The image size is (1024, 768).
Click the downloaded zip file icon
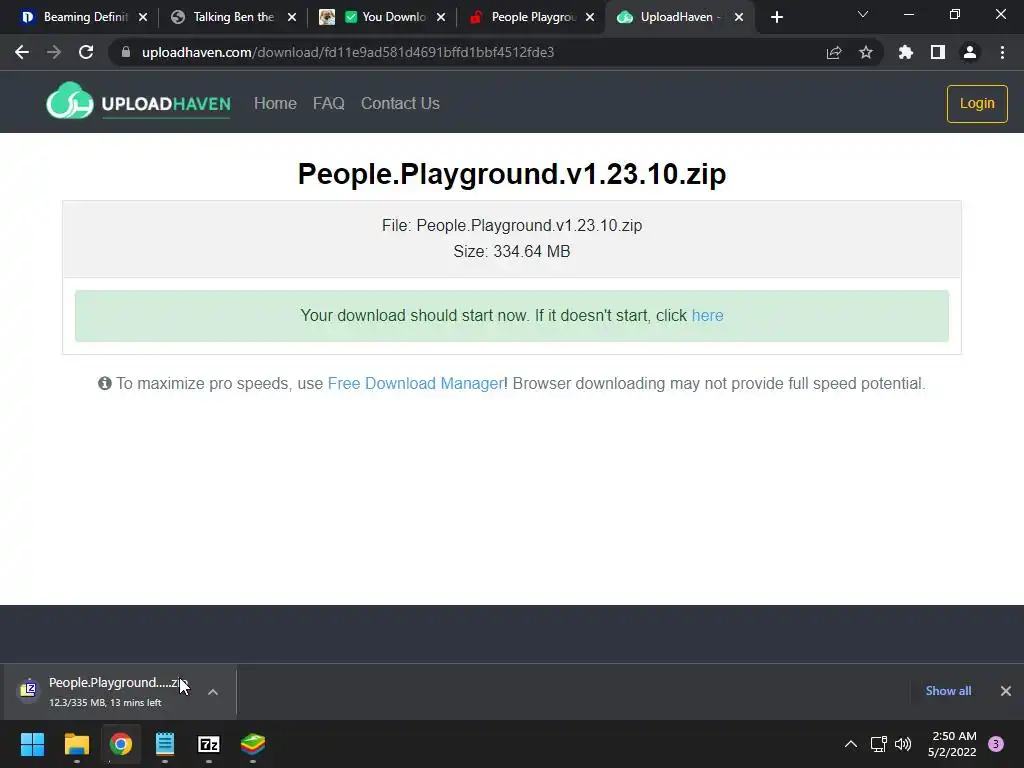(28, 689)
